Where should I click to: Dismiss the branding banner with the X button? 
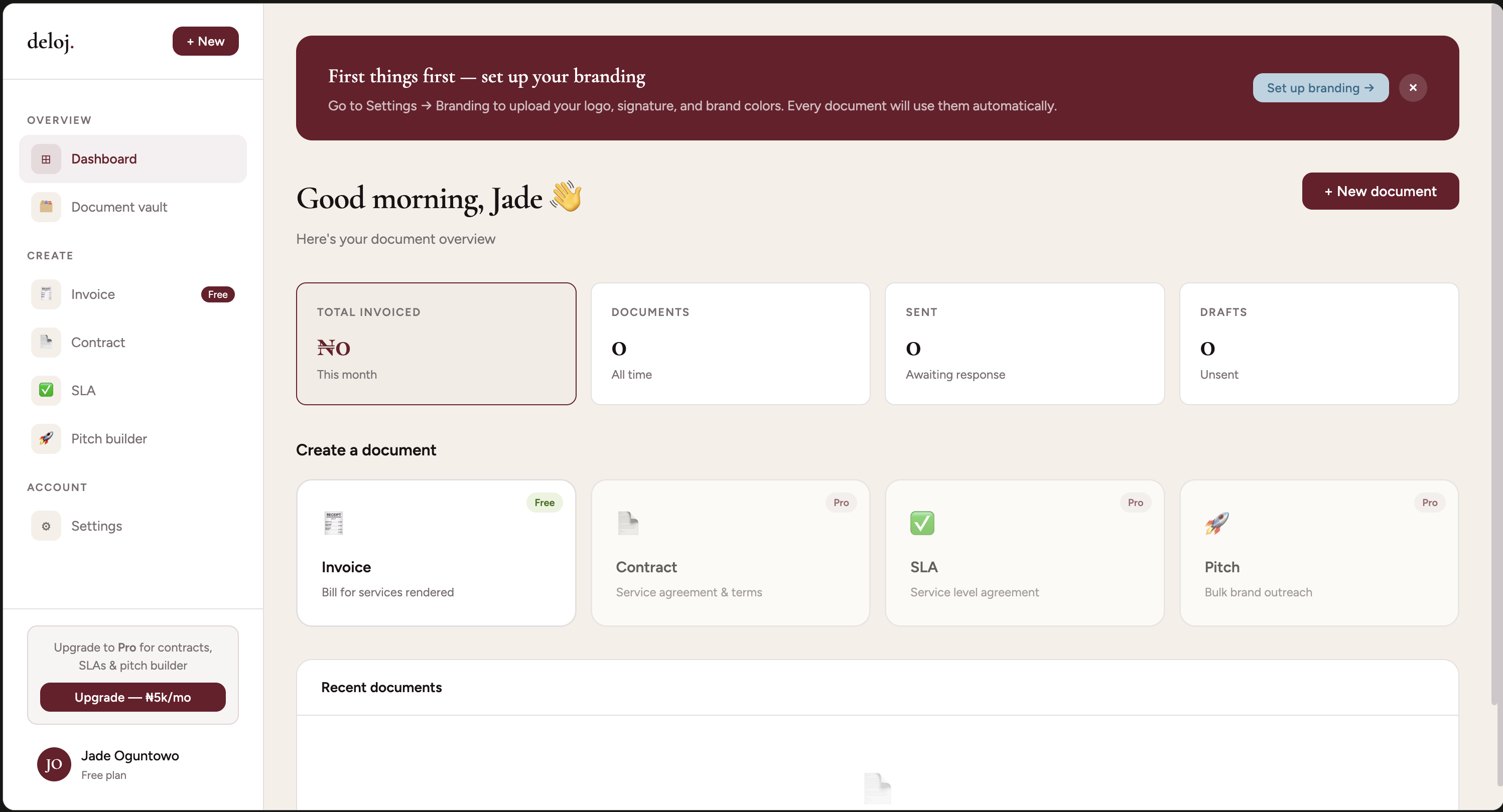[x=1413, y=87]
